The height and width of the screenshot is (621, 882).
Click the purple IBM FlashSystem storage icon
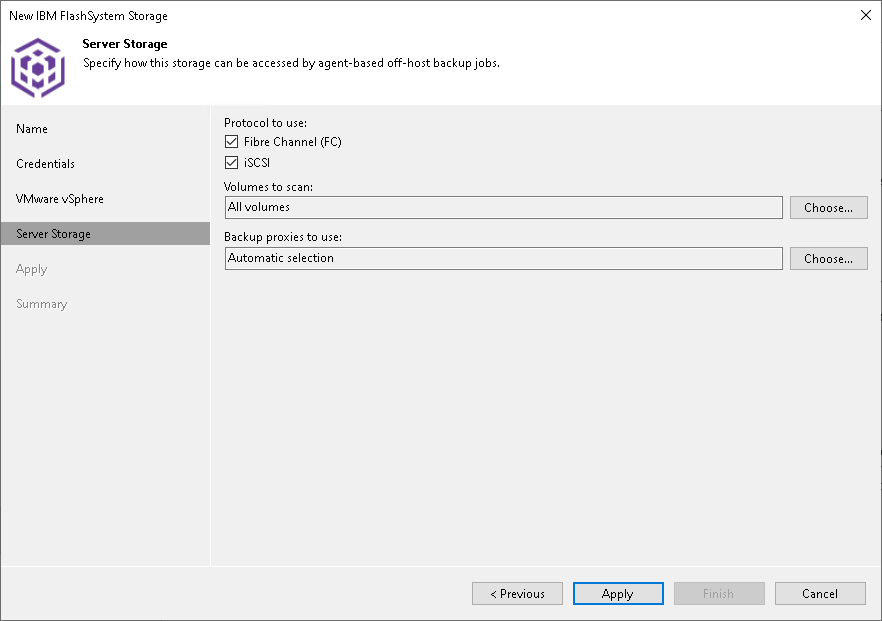pyautogui.click(x=38, y=68)
